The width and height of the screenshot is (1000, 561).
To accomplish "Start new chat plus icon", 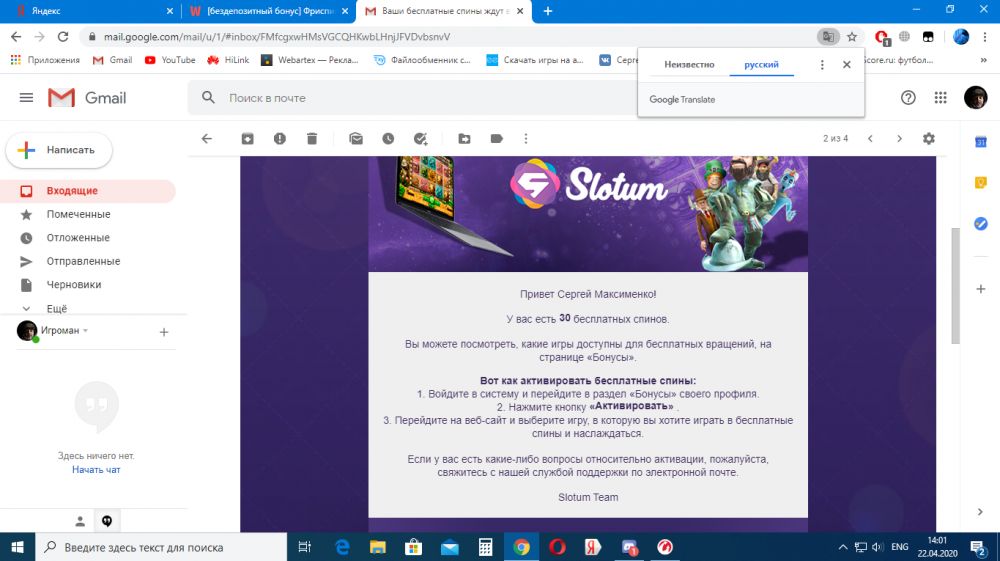I will click(x=164, y=332).
